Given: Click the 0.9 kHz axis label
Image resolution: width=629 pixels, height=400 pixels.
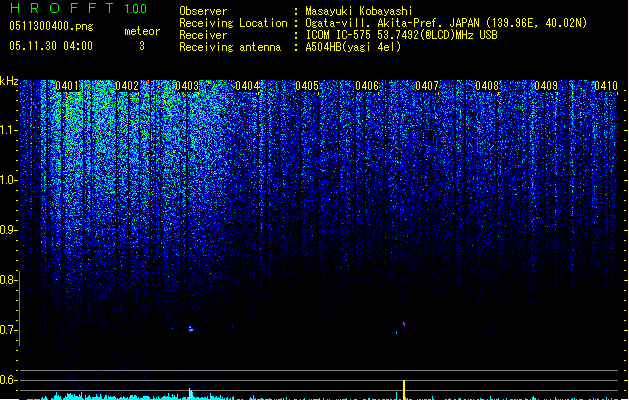Looking at the screenshot, I should pyautogui.click(x=8, y=230).
